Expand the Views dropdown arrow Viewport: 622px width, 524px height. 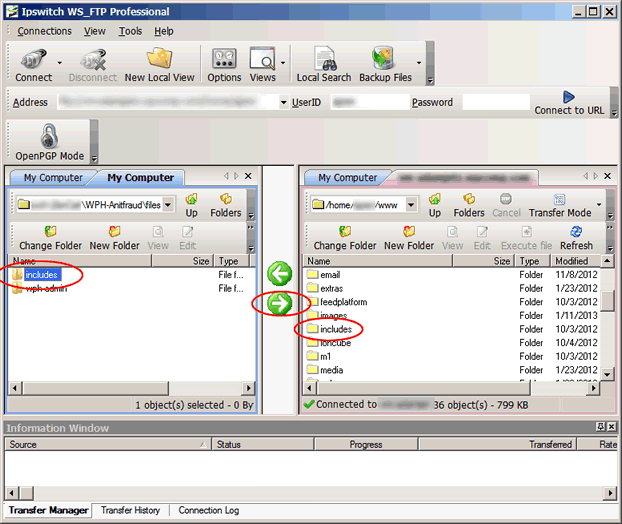point(284,62)
